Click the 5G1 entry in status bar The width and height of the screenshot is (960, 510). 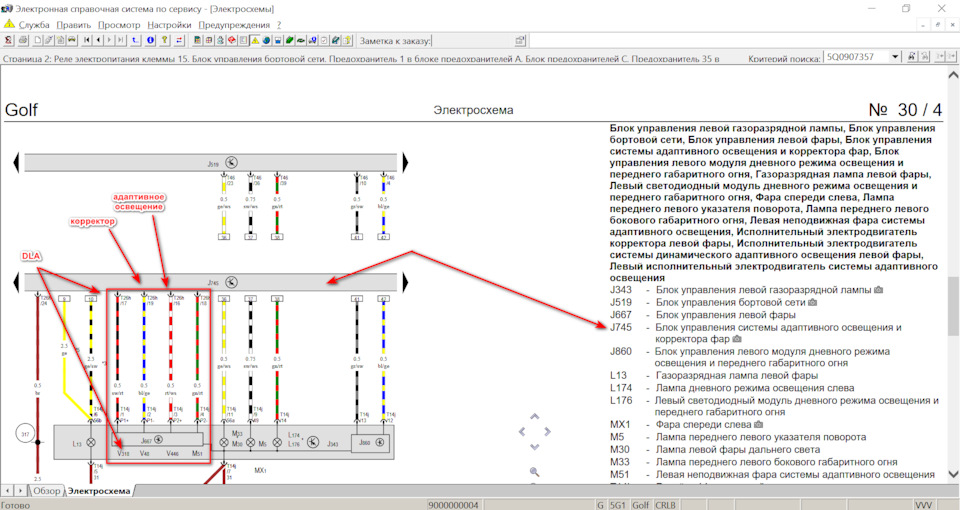coord(617,505)
